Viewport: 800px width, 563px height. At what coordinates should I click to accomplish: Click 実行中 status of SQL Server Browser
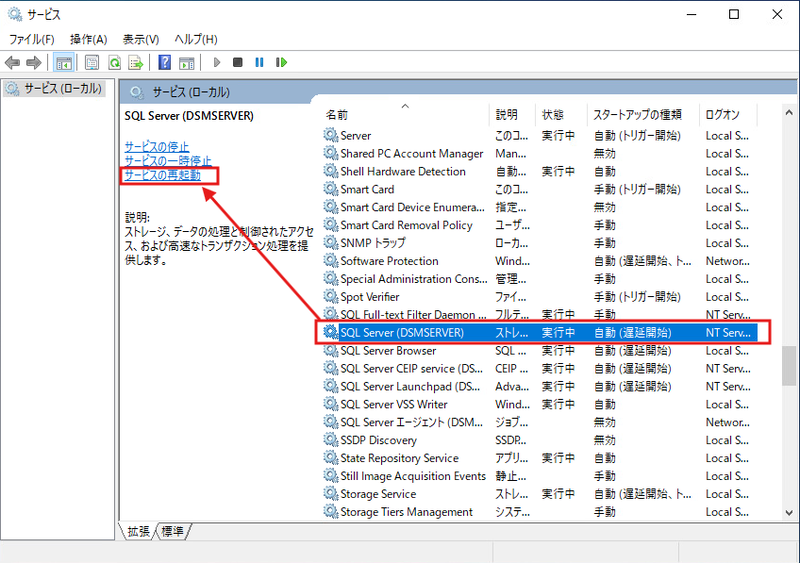558,350
